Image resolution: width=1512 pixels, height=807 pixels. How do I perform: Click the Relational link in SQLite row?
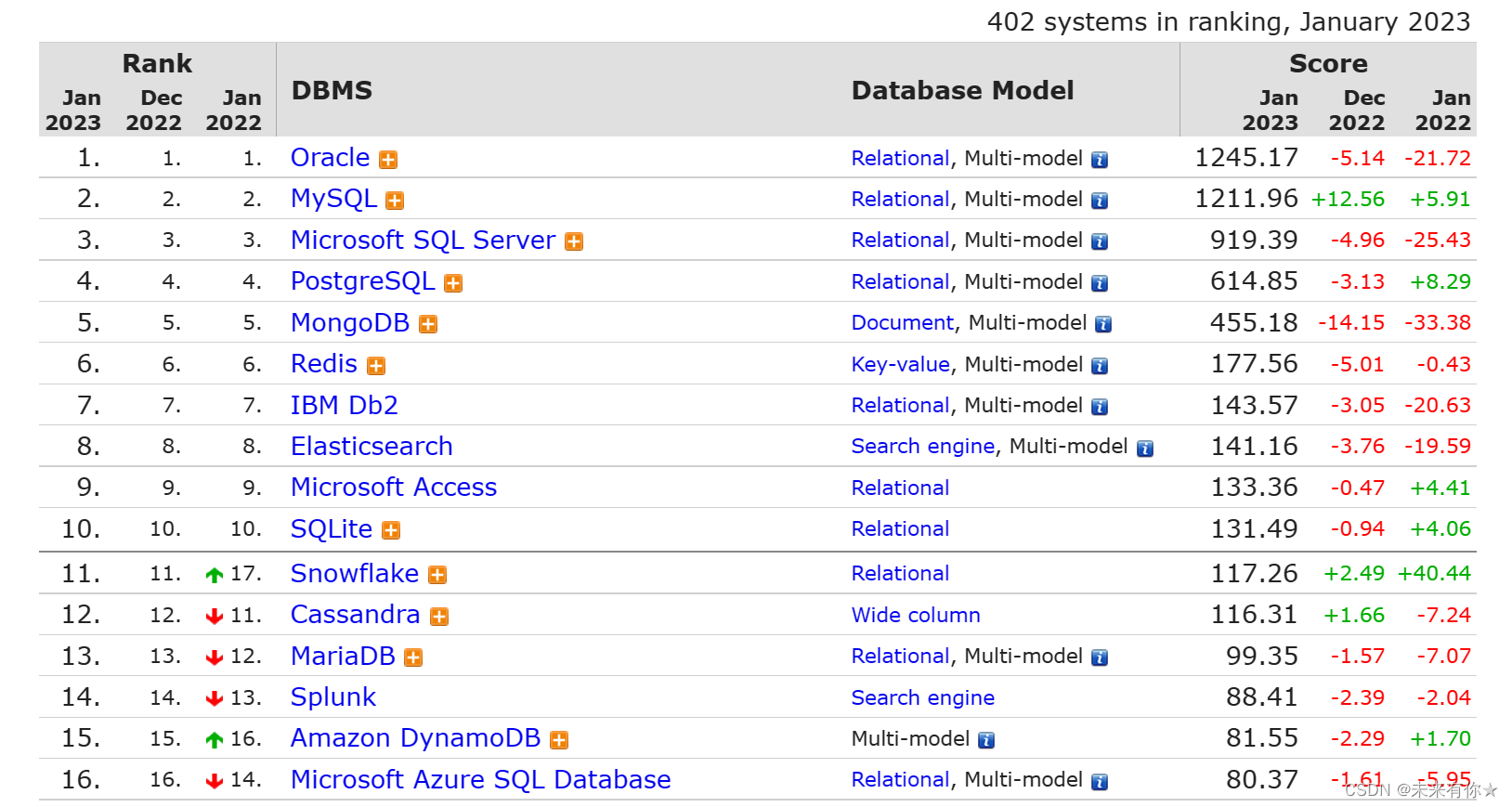(x=901, y=528)
